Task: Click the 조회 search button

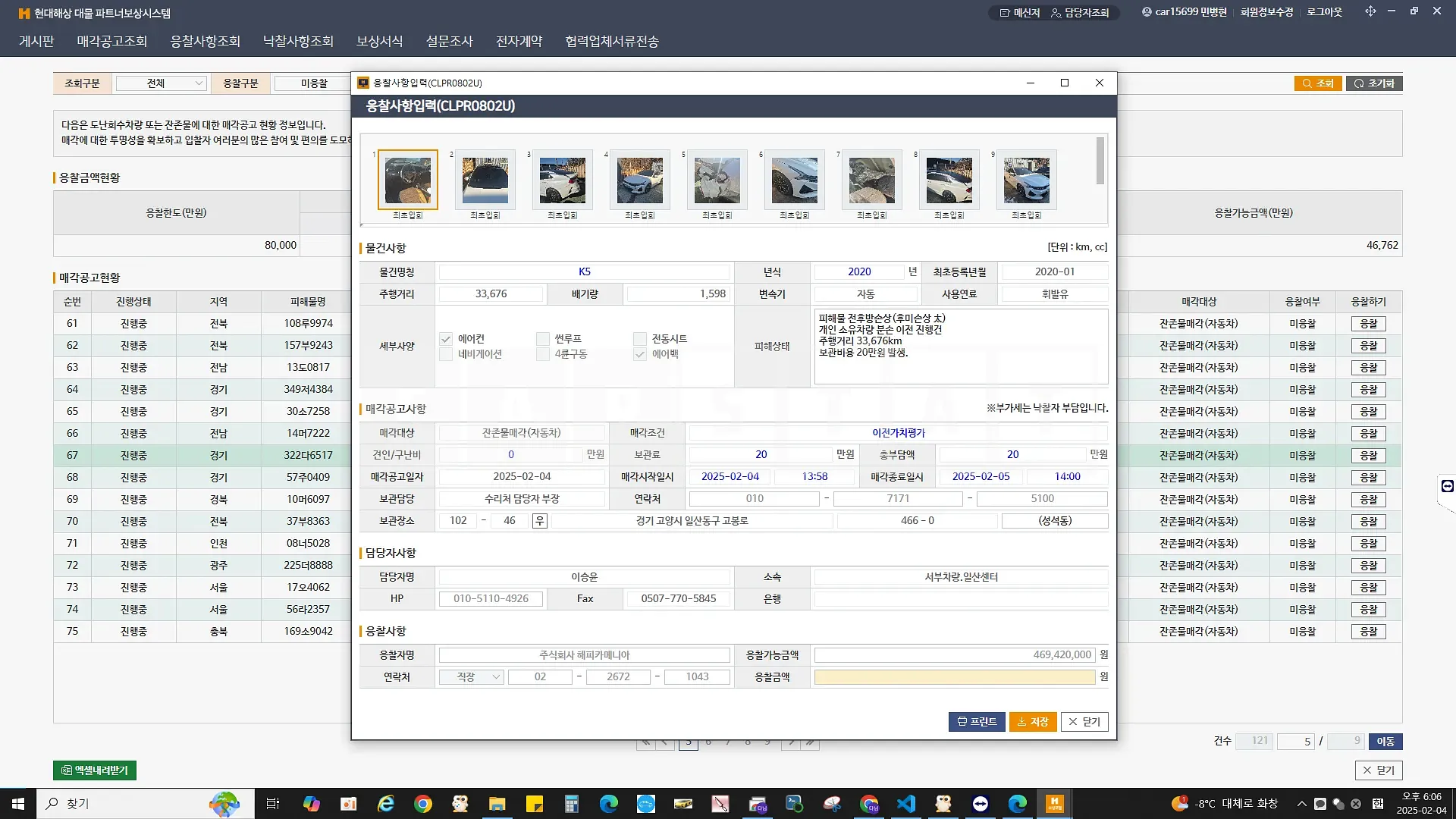Action: point(1318,83)
